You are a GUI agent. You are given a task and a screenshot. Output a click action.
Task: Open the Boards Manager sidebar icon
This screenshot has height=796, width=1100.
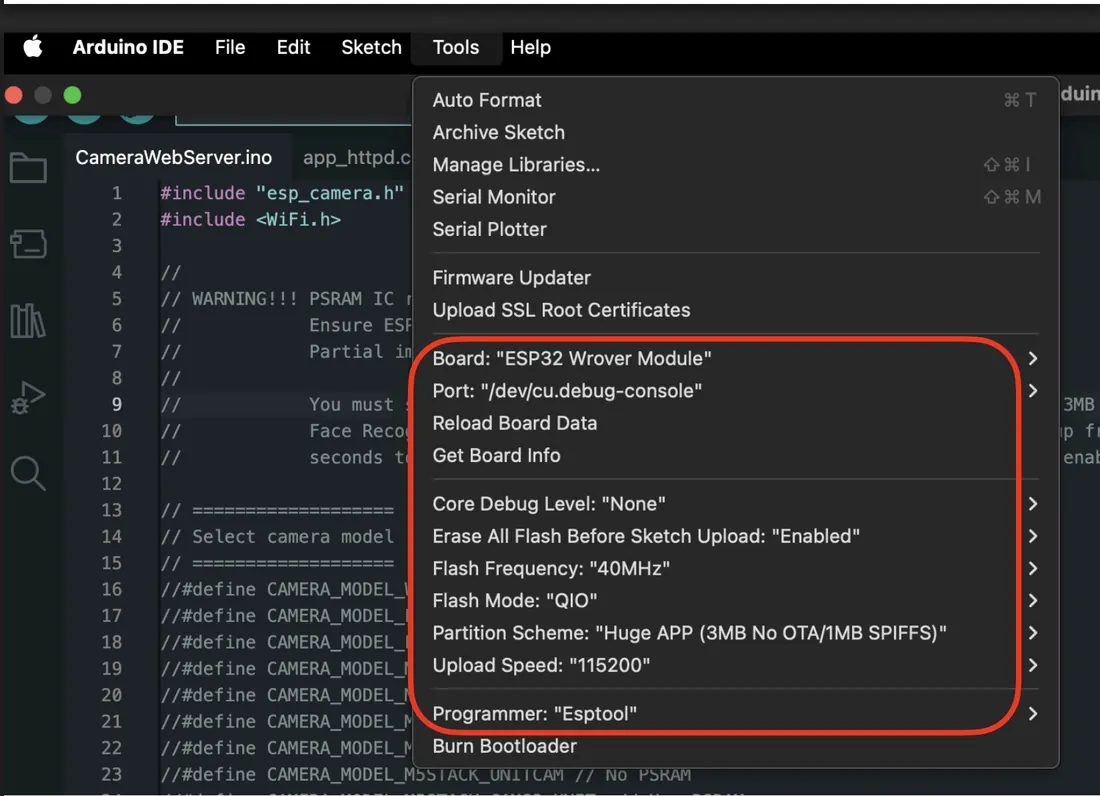(x=29, y=244)
